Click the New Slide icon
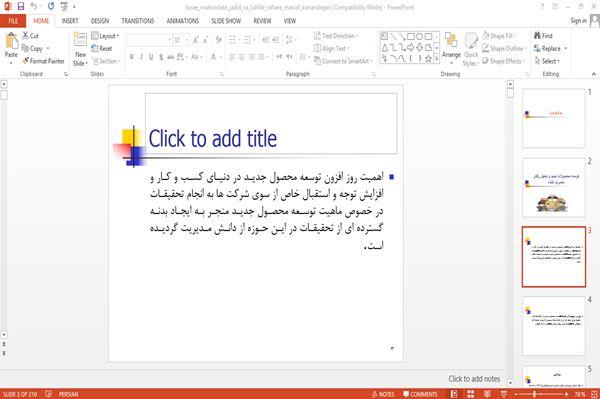 [80, 40]
